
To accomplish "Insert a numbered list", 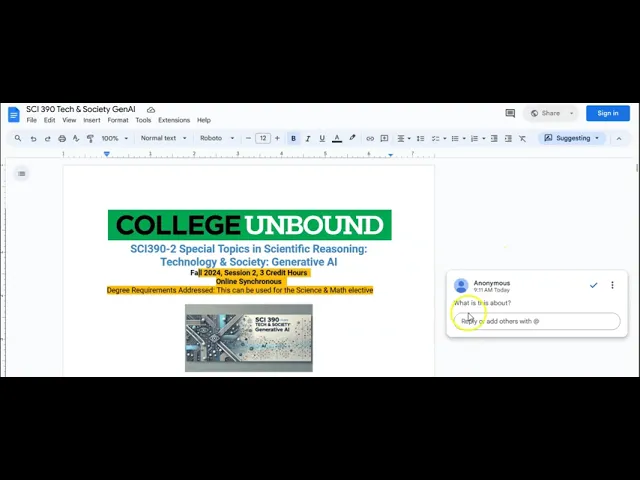I will tap(474, 139).
